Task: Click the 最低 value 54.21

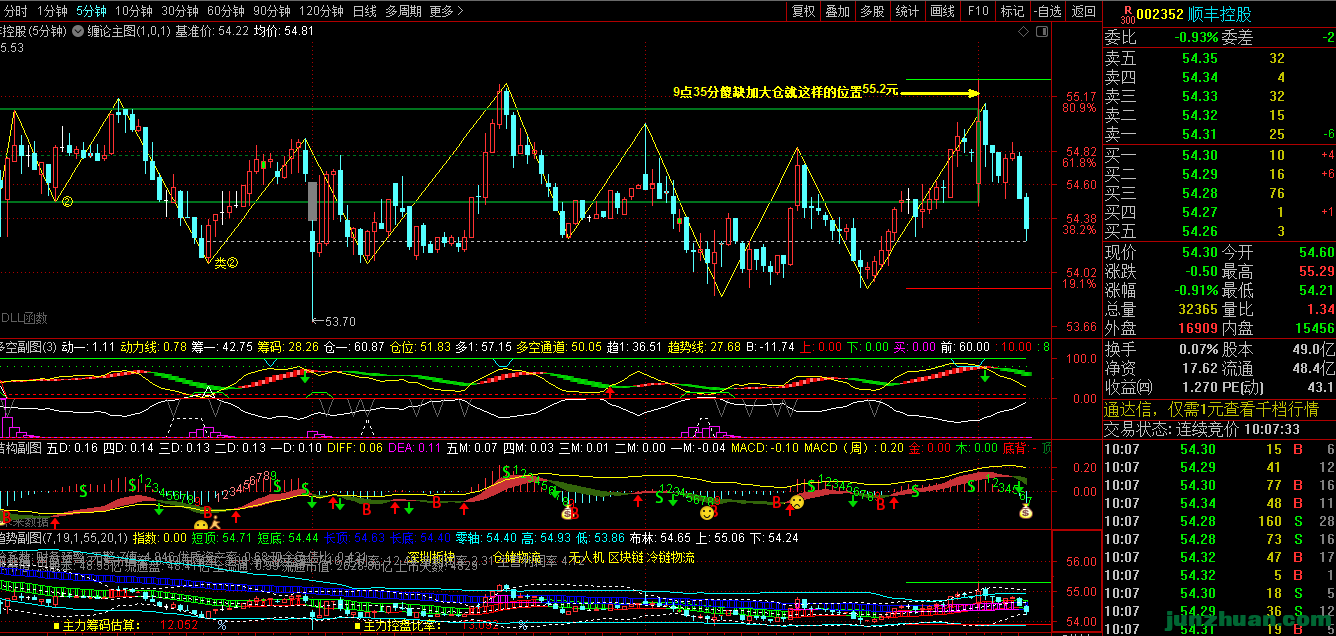Action: [x=1315, y=291]
